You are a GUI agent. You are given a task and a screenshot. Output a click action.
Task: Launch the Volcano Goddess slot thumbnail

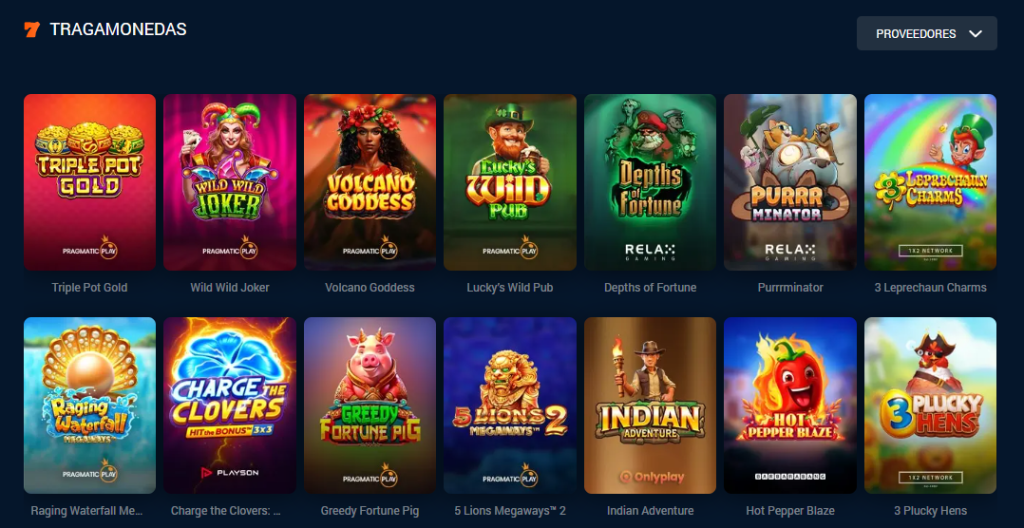point(370,182)
